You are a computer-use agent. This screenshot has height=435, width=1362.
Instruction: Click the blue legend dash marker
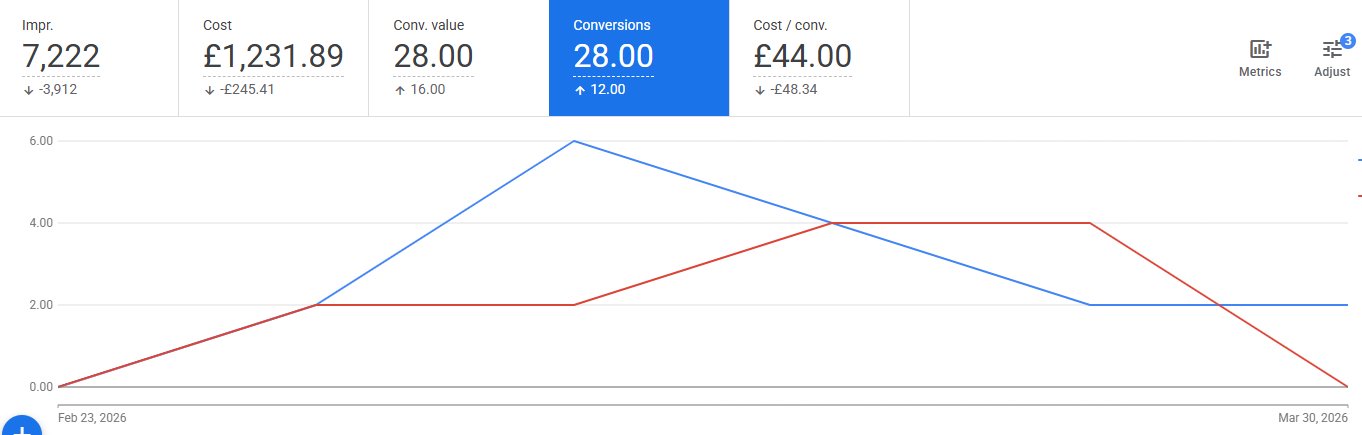[1359, 160]
